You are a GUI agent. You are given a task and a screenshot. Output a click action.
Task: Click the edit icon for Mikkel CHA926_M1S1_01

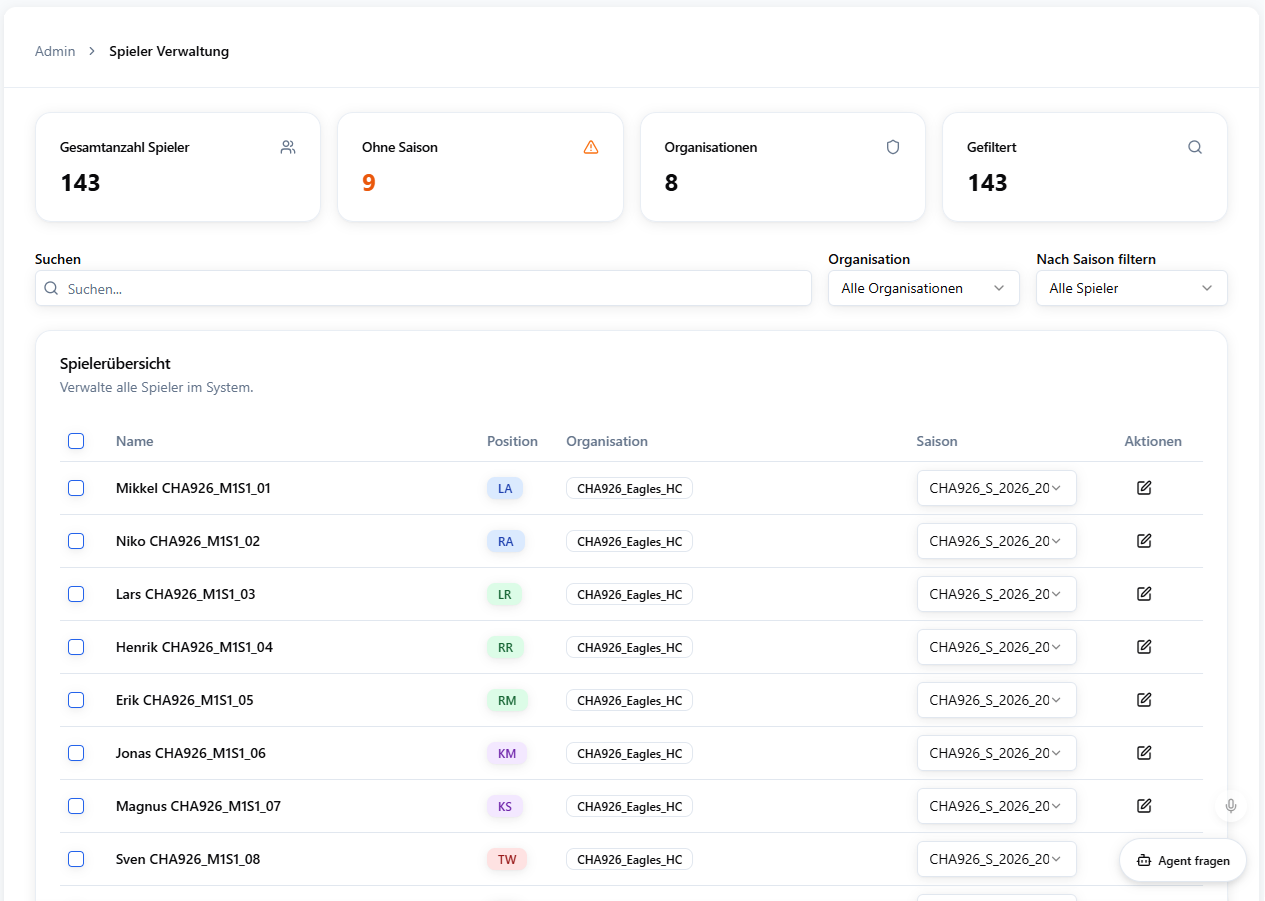1144,488
